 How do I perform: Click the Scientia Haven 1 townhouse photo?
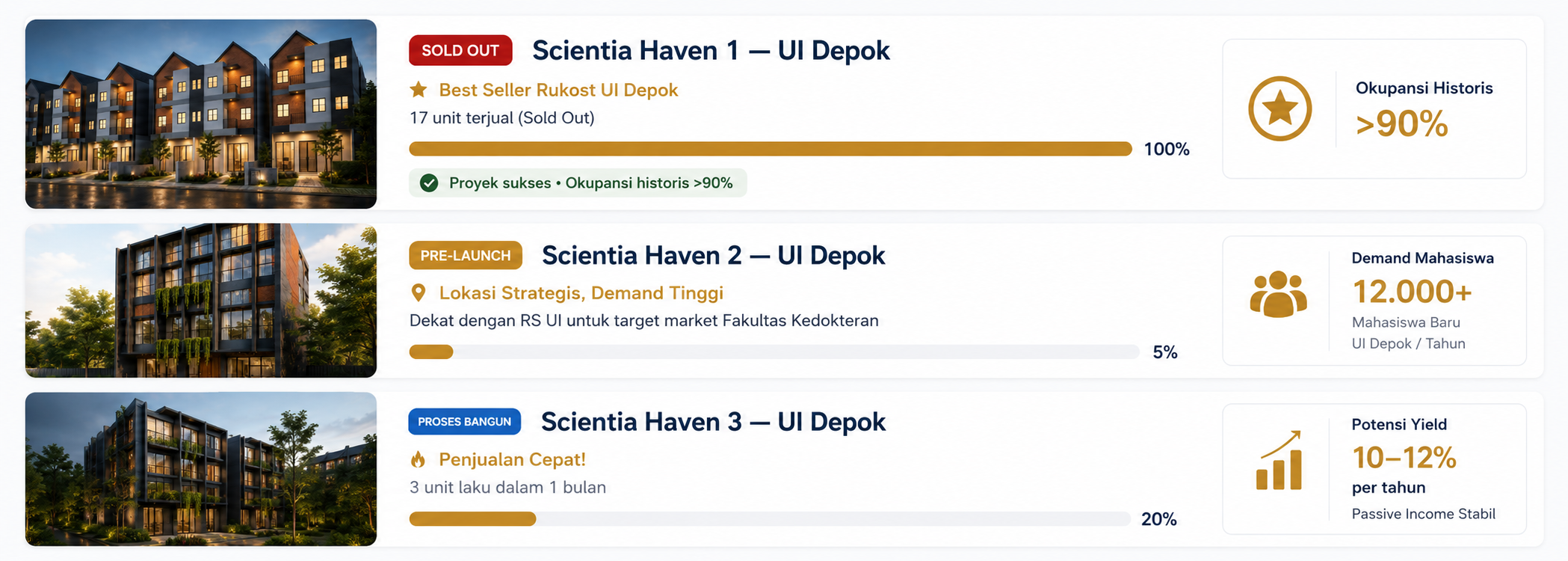pos(201,114)
